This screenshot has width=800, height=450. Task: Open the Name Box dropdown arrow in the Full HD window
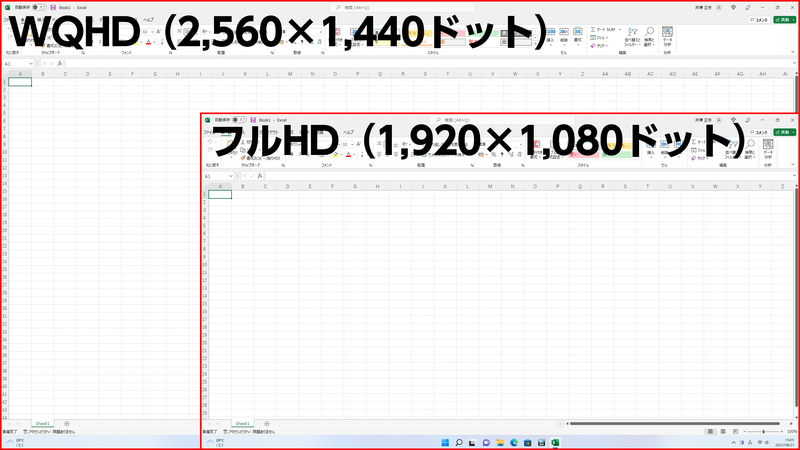[231, 176]
